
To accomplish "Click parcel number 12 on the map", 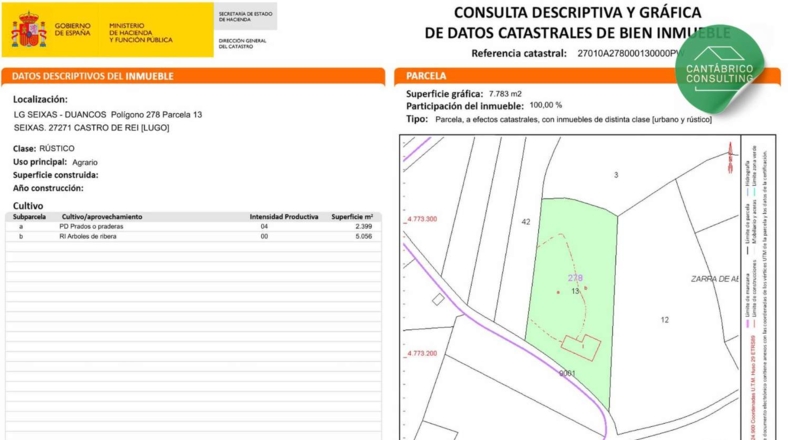I will coord(665,320).
